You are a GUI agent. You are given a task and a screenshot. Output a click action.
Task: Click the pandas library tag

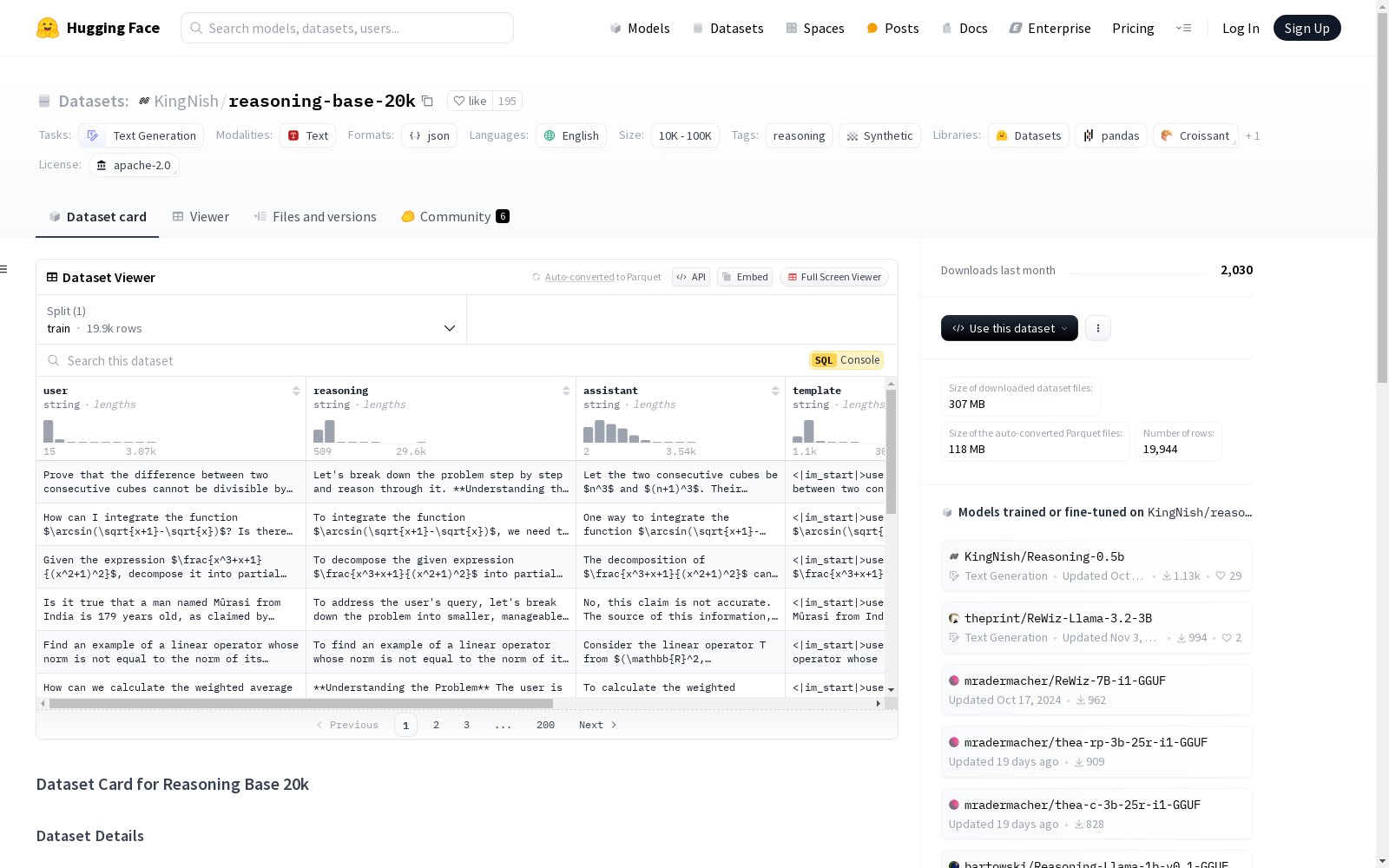pos(1111,135)
